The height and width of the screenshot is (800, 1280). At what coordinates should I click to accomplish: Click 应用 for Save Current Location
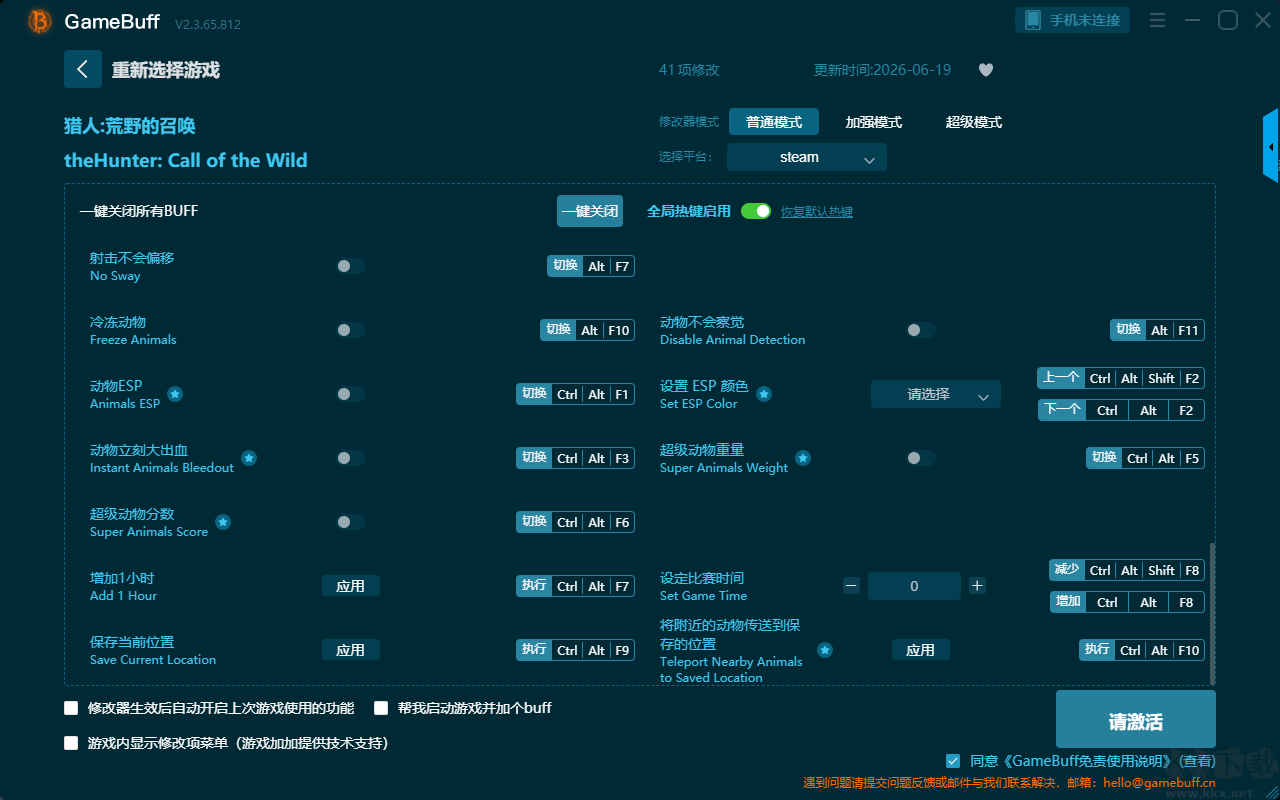(x=351, y=650)
